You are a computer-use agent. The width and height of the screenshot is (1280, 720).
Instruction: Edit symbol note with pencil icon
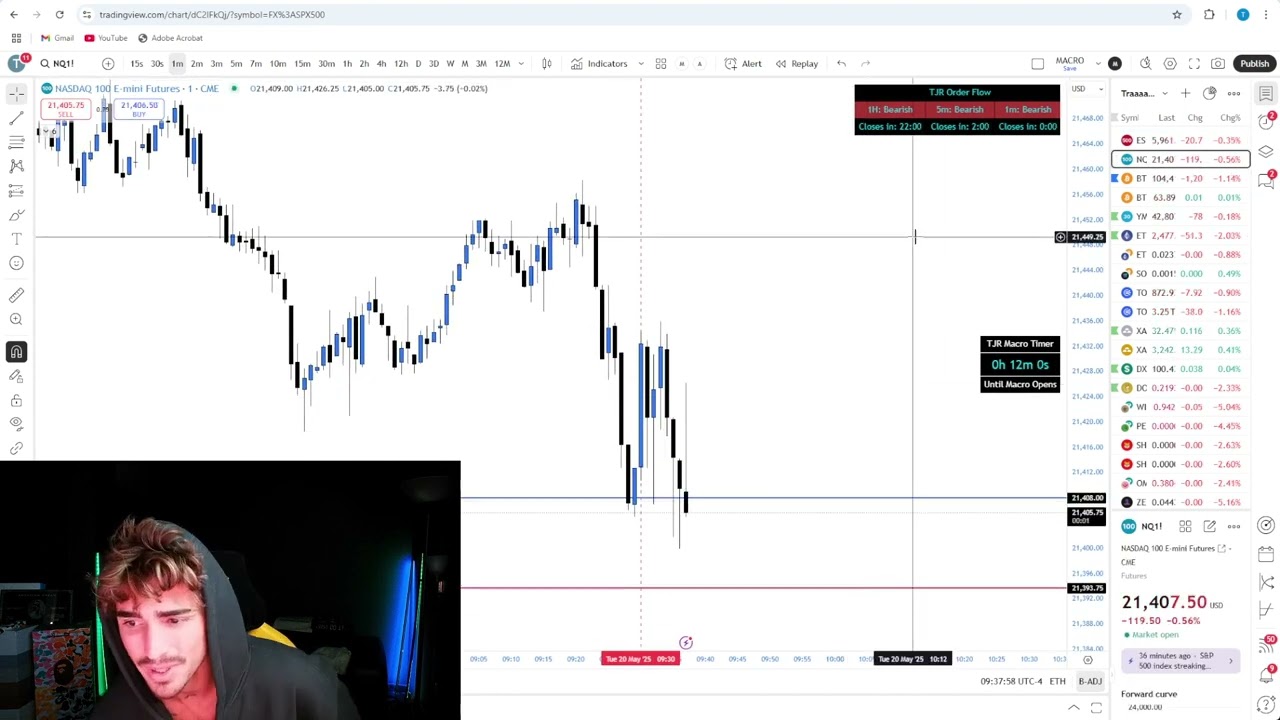tap(1209, 526)
